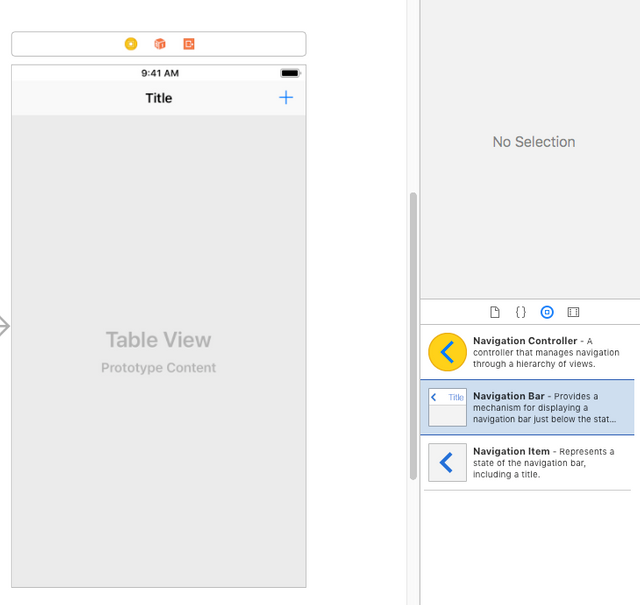The height and width of the screenshot is (605, 640).
Task: Open the Media library filmstrip tab
Action: (573, 312)
